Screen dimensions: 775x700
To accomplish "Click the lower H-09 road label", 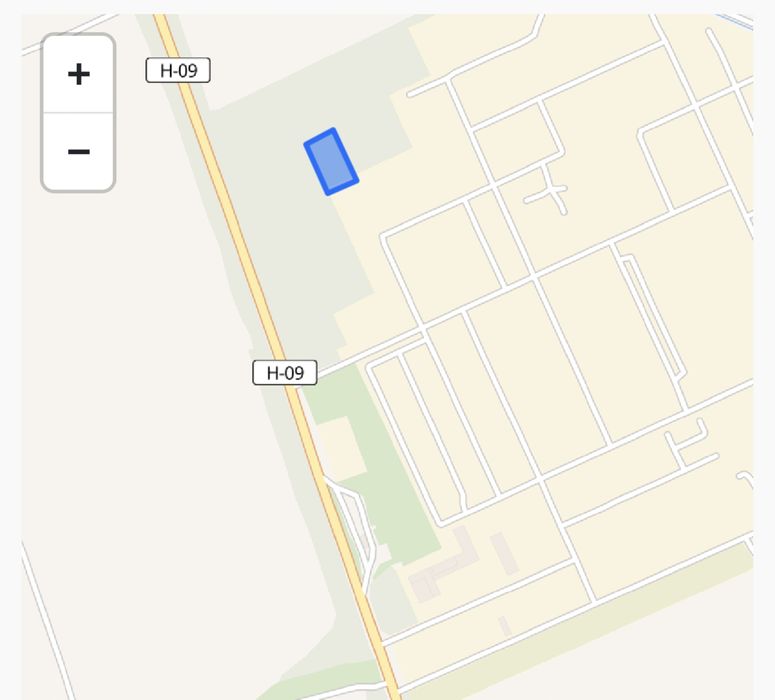I will pos(285,373).
